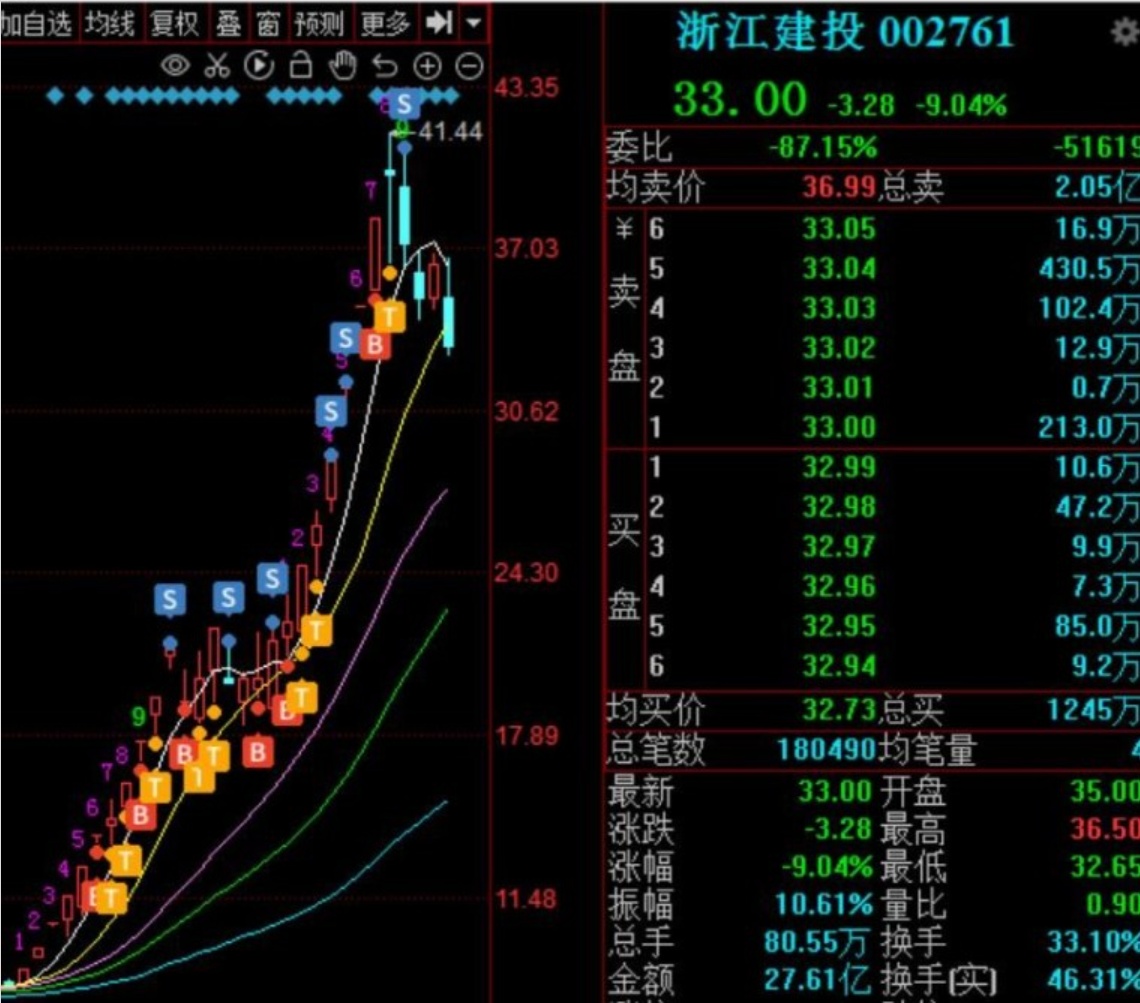This screenshot has width=1140, height=1003.
Task: Select sell level 2 price 33.01
Action: click(x=839, y=387)
